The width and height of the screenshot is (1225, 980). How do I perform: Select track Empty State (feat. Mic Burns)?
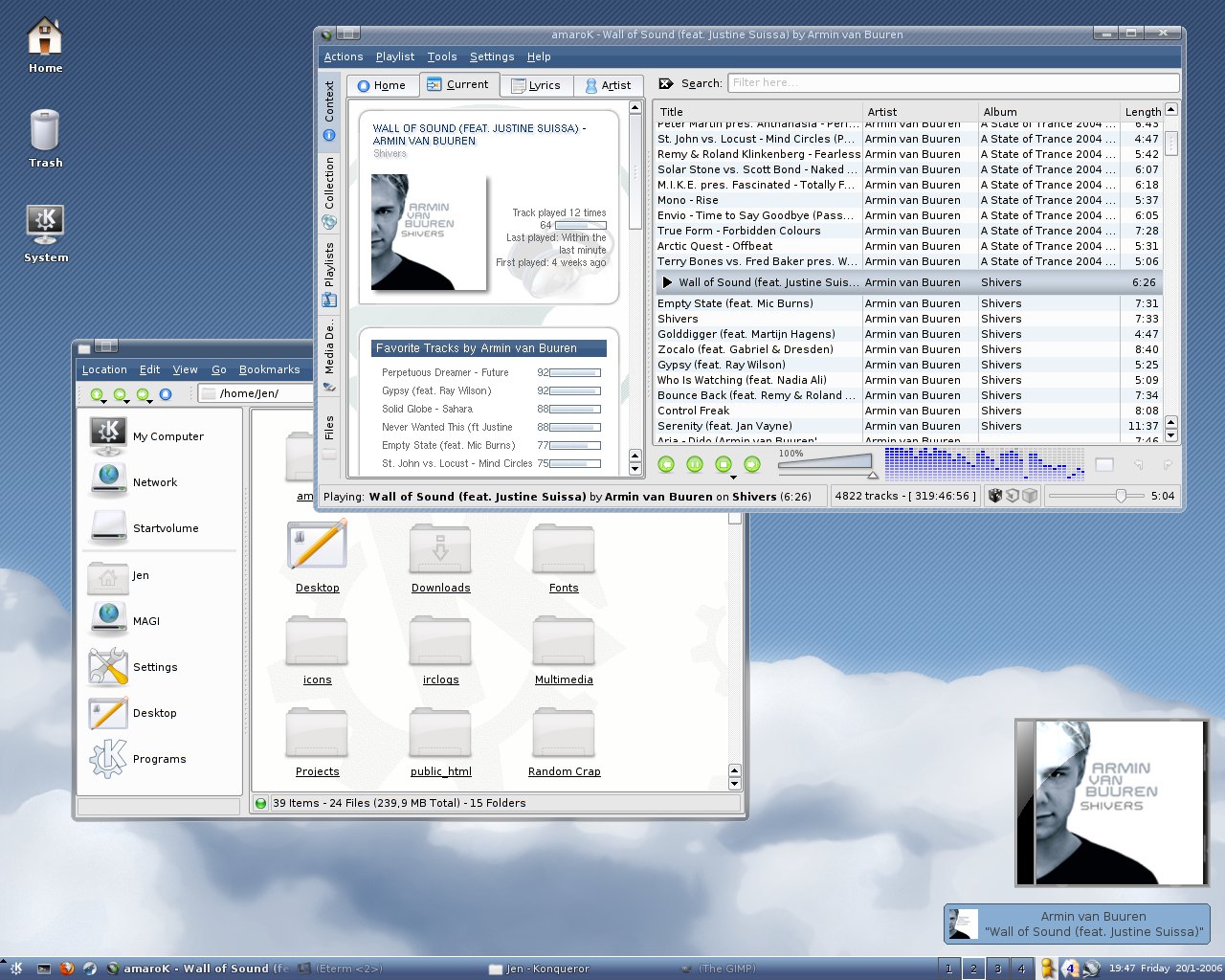pos(908,303)
